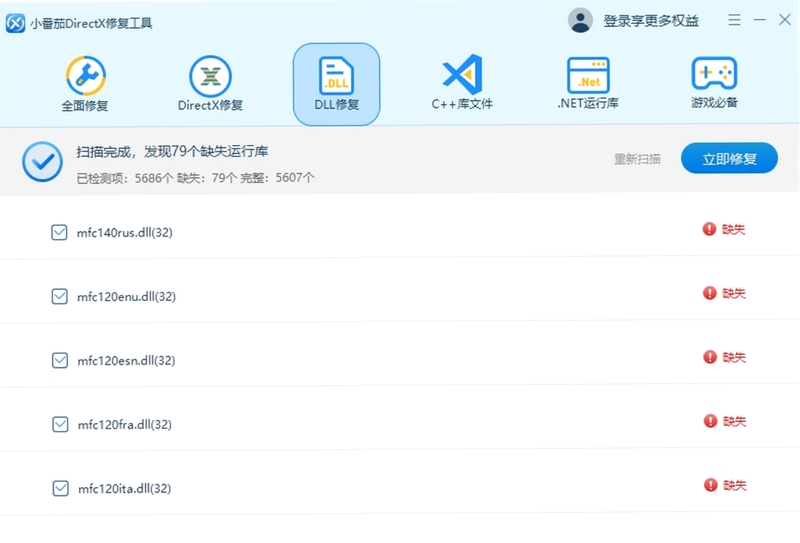Viewport: 800px width, 543px height.
Task: Uncheck the mfc120enu.dll(32) checkbox
Action: point(60,296)
